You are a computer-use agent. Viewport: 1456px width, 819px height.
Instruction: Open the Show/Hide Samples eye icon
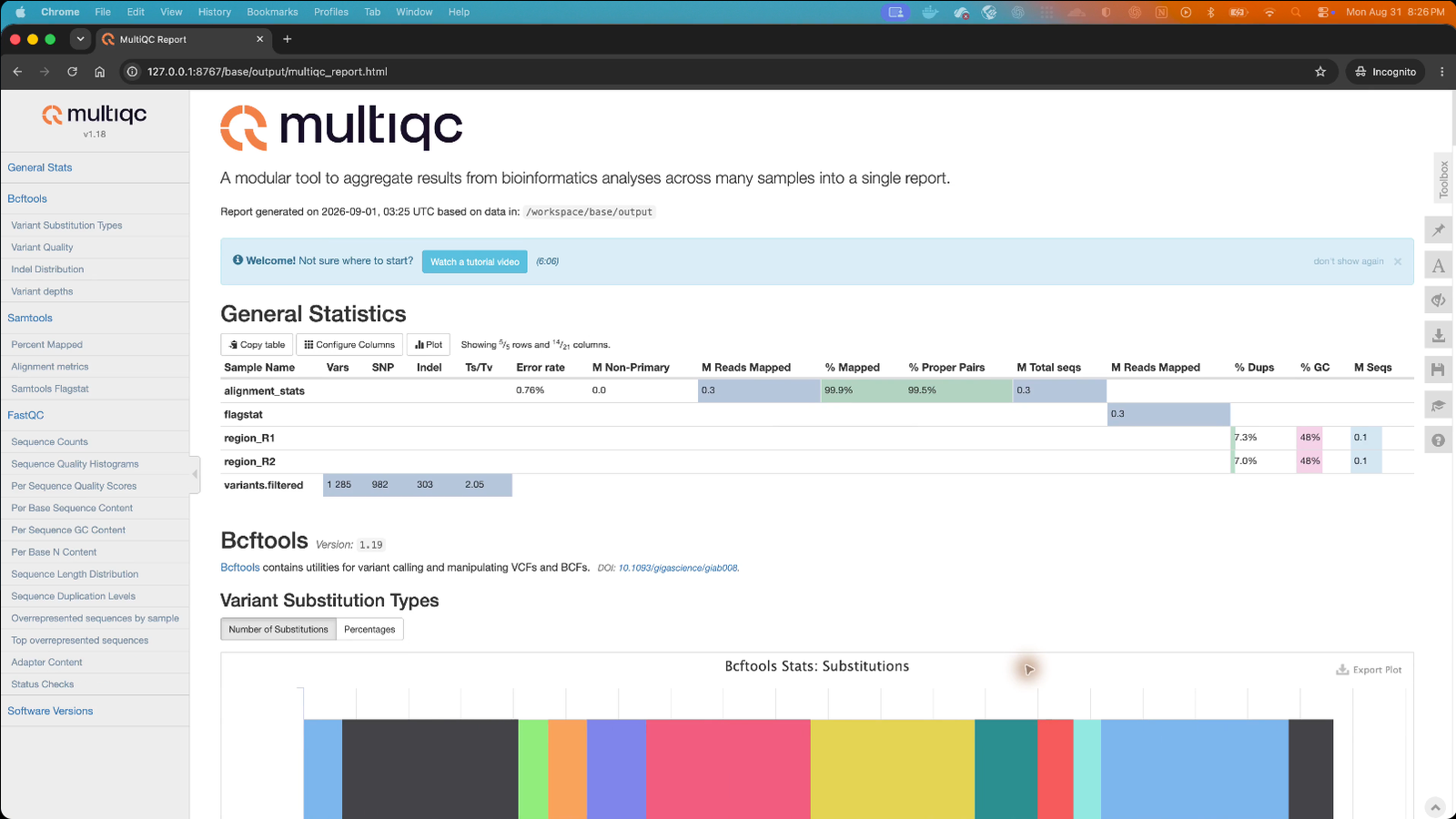click(1439, 300)
